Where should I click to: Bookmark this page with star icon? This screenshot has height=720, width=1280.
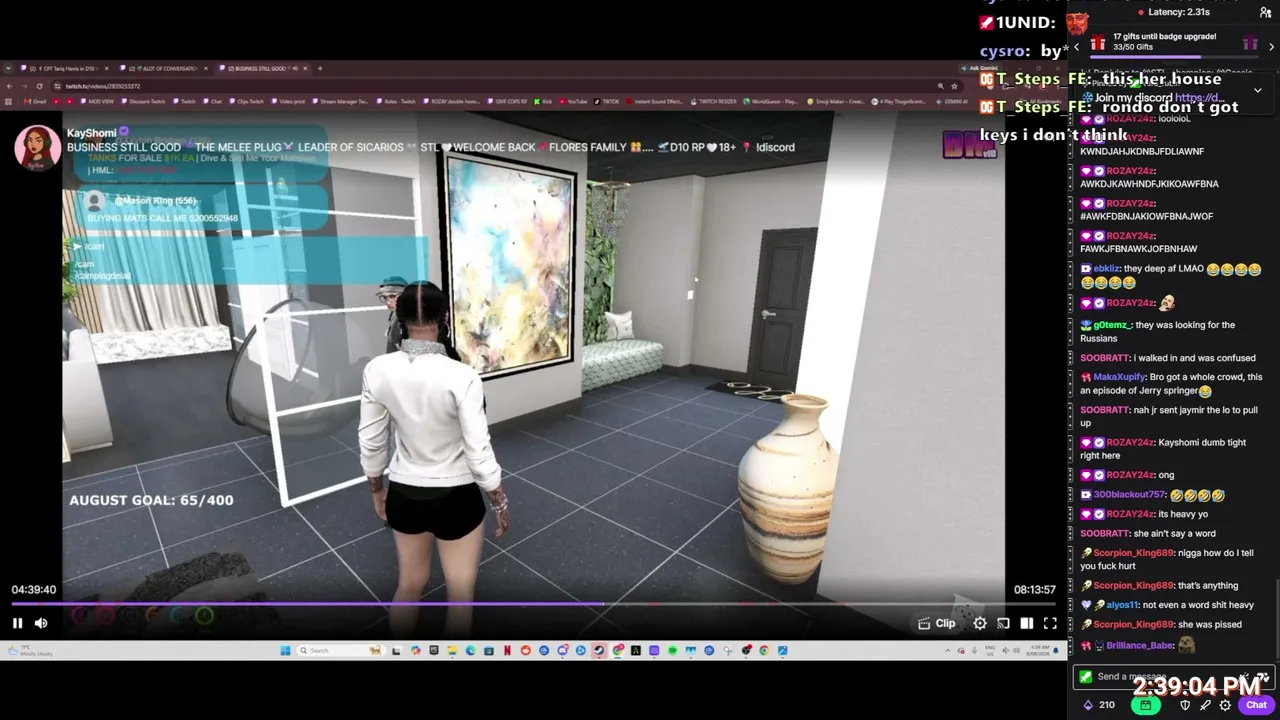(x=954, y=86)
